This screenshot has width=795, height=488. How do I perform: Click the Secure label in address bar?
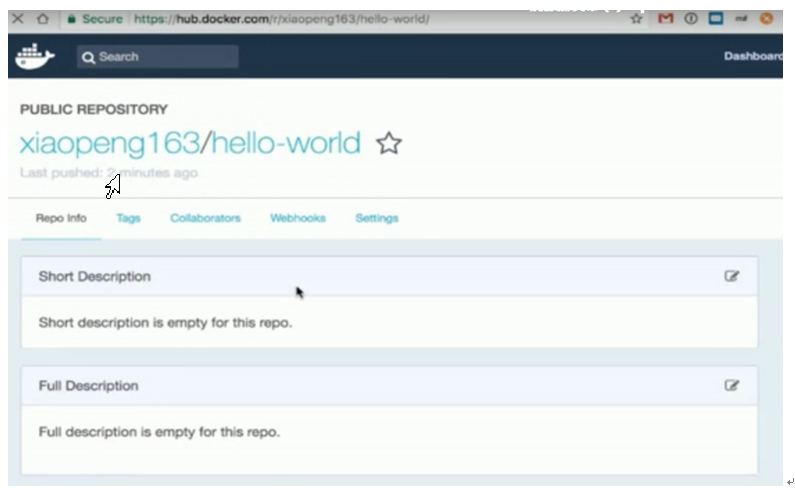click(102, 19)
